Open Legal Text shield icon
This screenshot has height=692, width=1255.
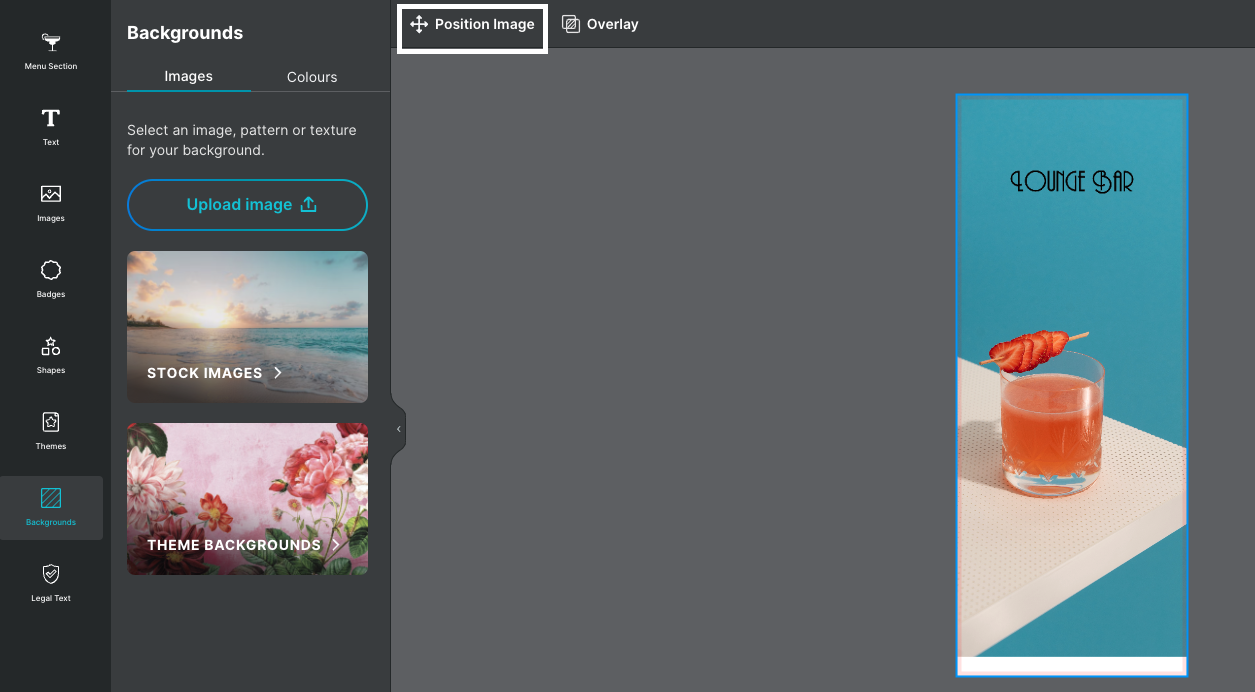51,575
